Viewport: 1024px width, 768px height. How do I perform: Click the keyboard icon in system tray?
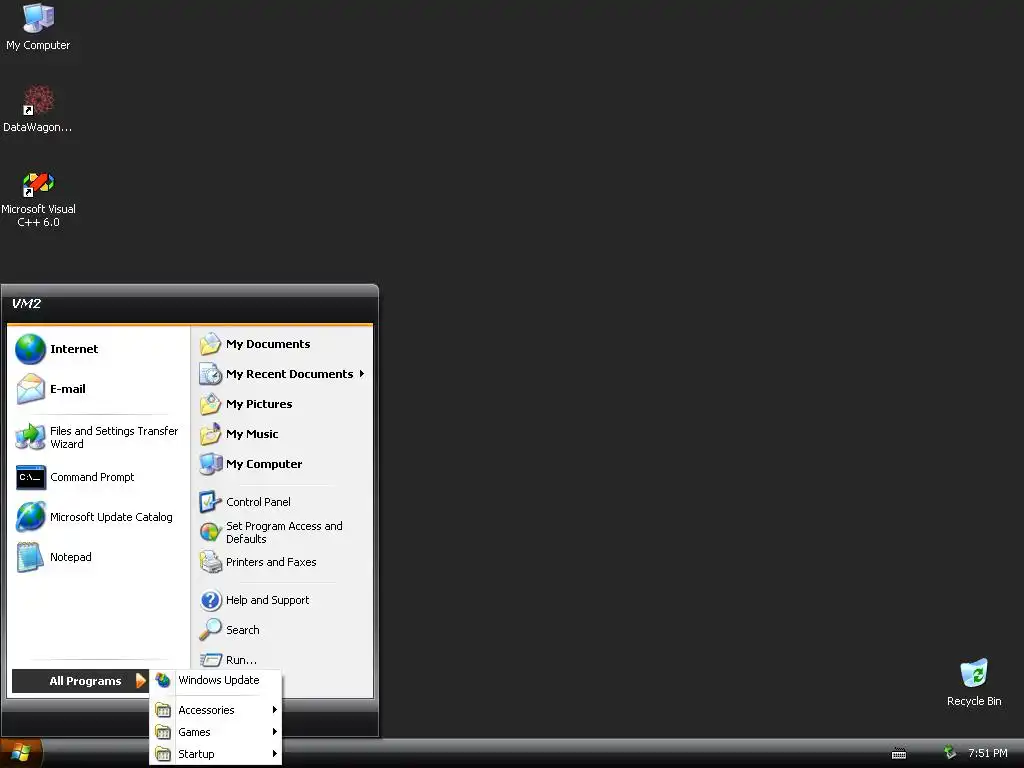899,754
